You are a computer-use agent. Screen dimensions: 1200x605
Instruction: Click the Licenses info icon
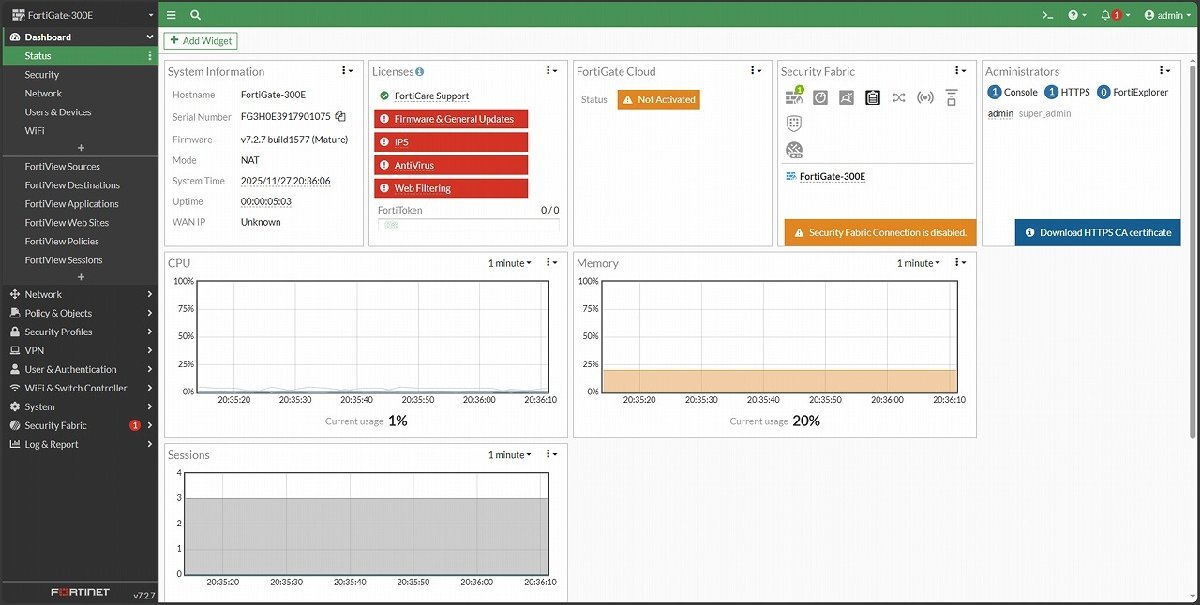click(x=420, y=72)
